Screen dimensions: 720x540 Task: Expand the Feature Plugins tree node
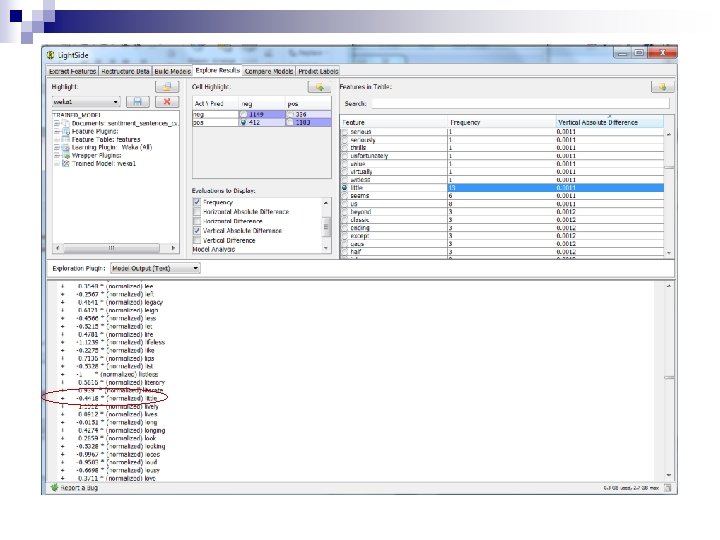point(57,131)
